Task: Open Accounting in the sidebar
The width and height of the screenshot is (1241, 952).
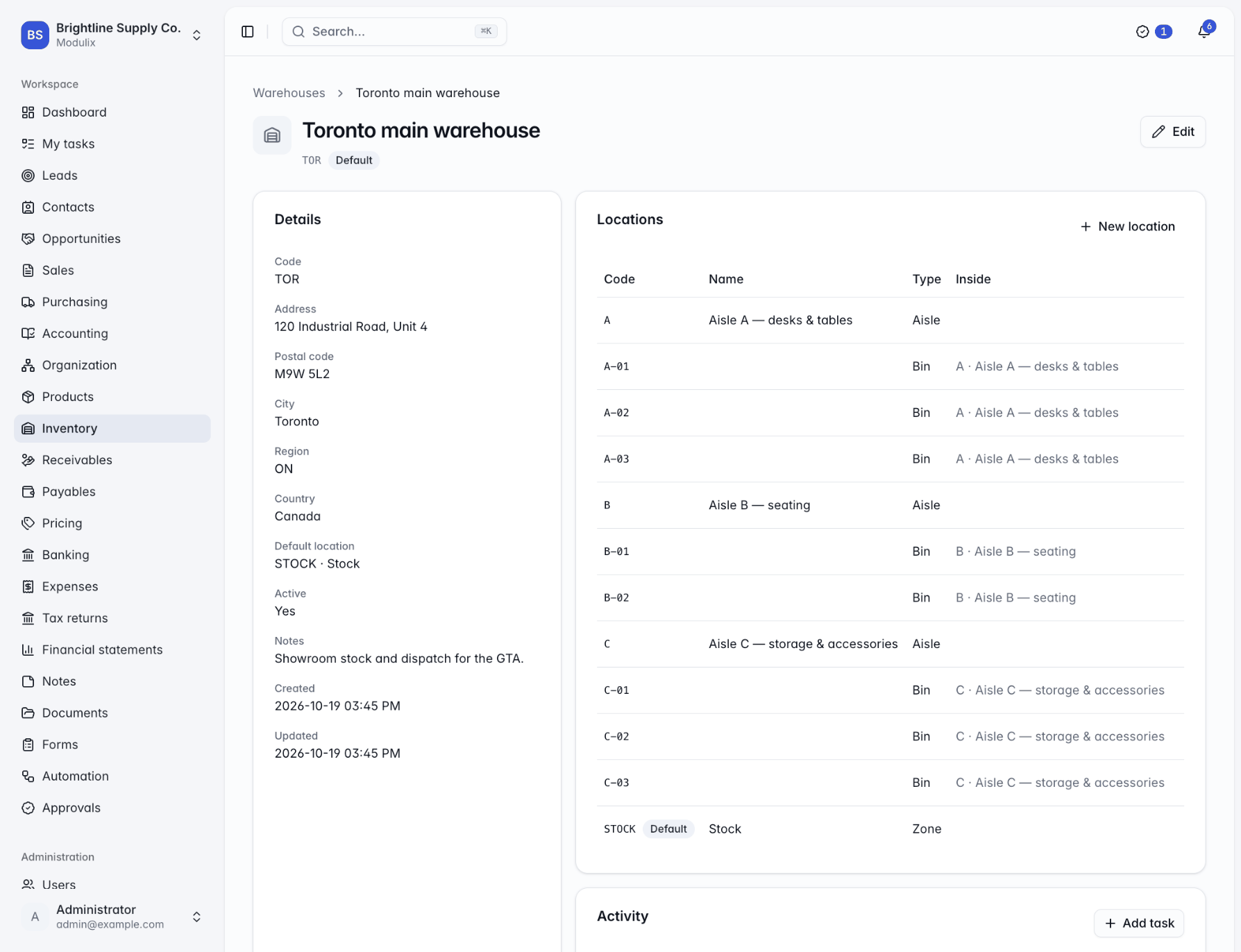Action: click(x=112, y=333)
